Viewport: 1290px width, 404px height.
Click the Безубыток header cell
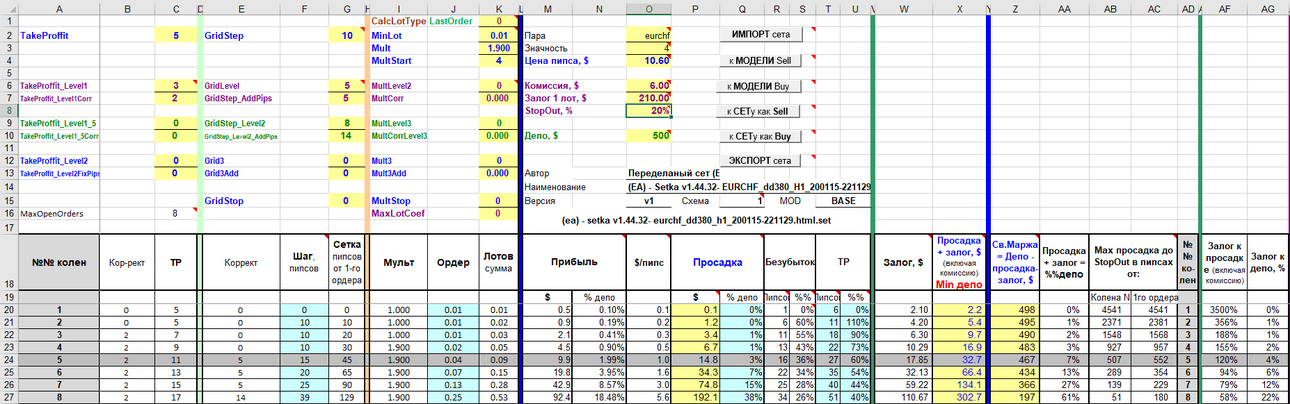[x=790, y=262]
